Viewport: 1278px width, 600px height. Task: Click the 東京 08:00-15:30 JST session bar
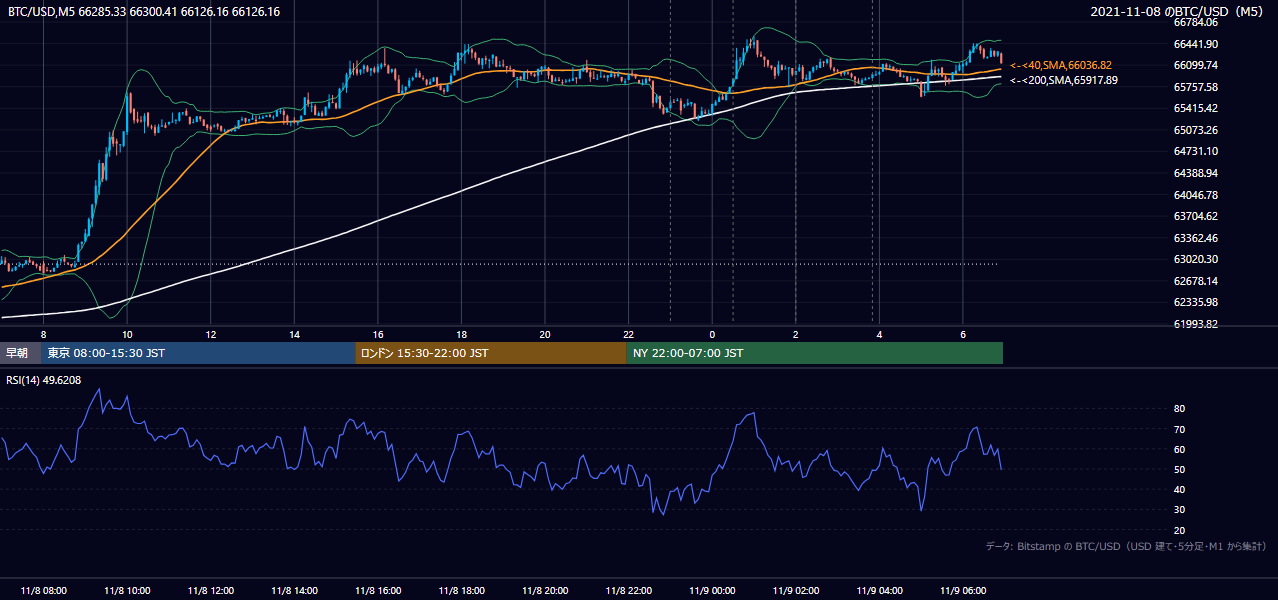[199, 353]
